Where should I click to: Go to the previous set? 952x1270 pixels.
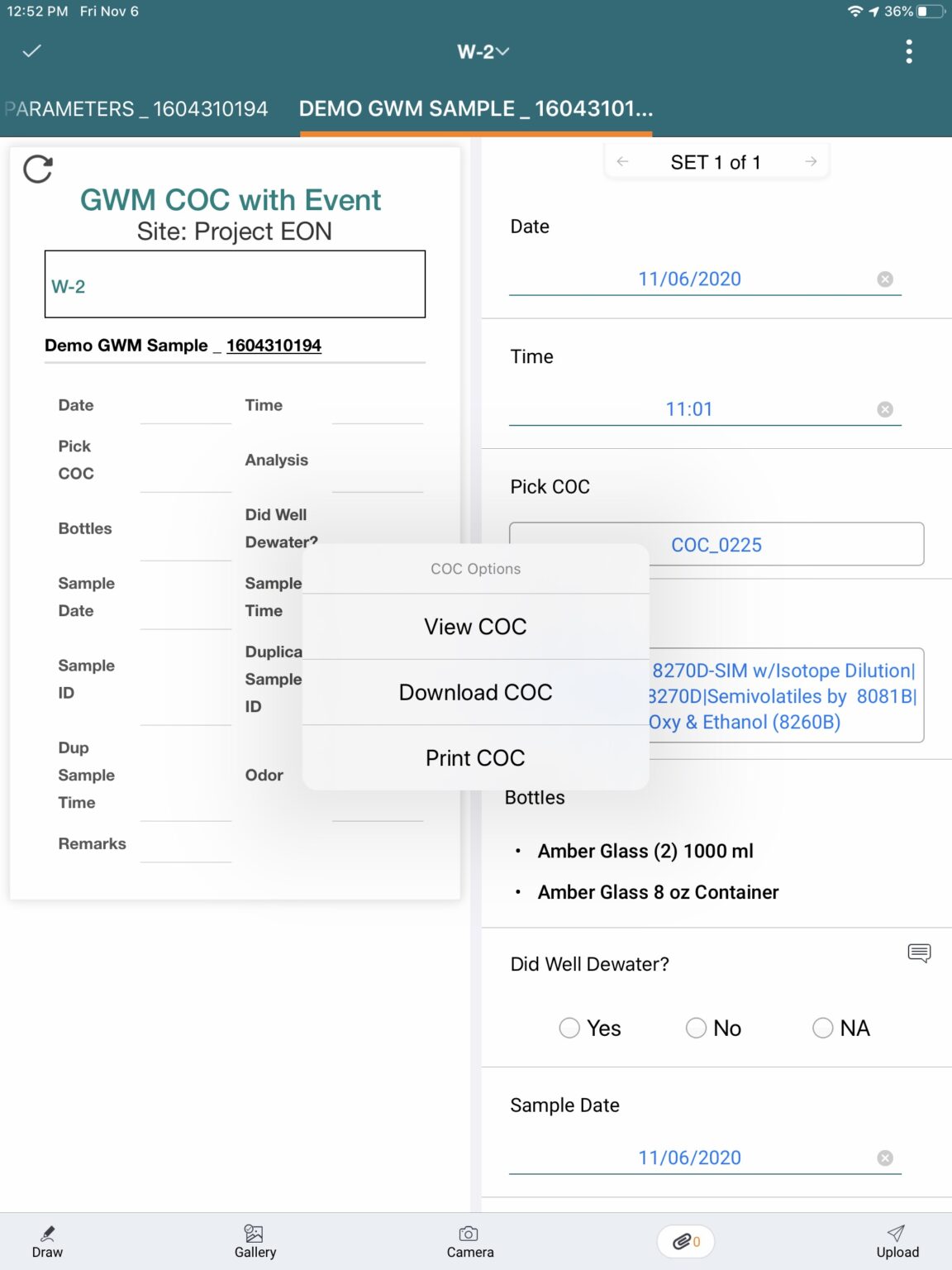pyautogui.click(x=621, y=161)
